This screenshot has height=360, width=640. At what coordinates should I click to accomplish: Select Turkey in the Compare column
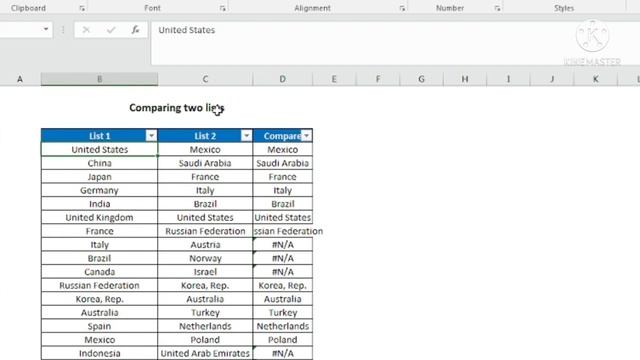click(x=282, y=312)
